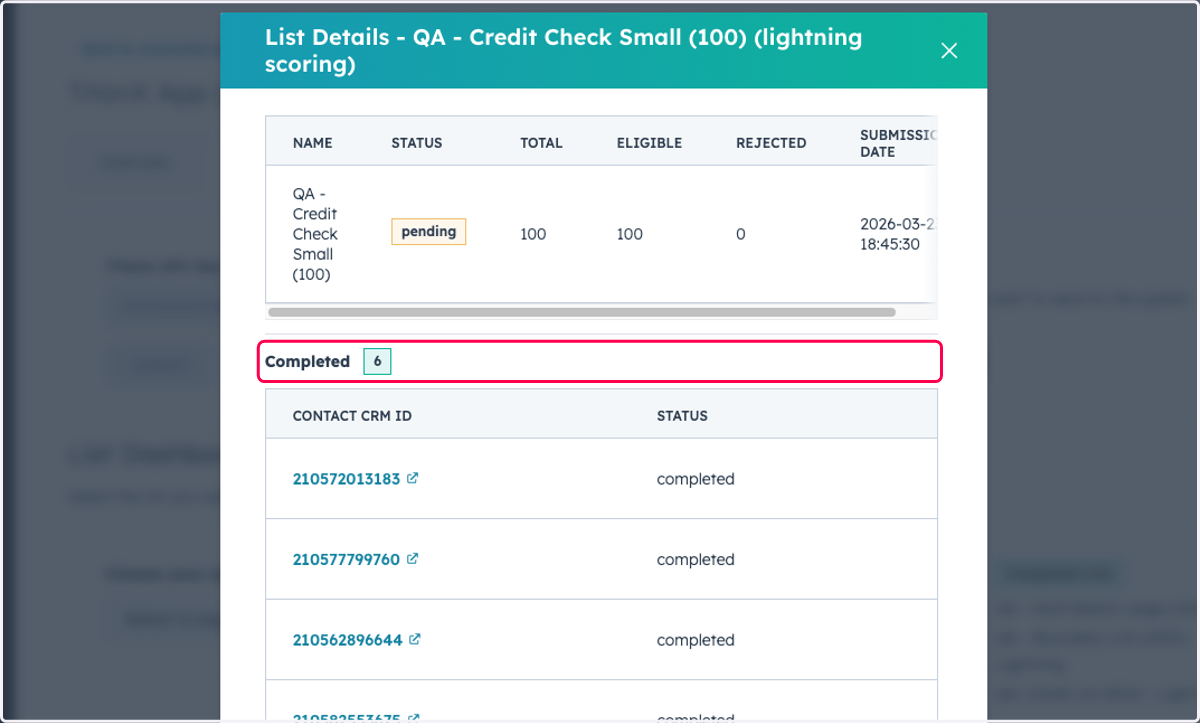Click external link icon beside 210562896644
The width and height of the screenshot is (1200, 723).
pyautogui.click(x=415, y=639)
